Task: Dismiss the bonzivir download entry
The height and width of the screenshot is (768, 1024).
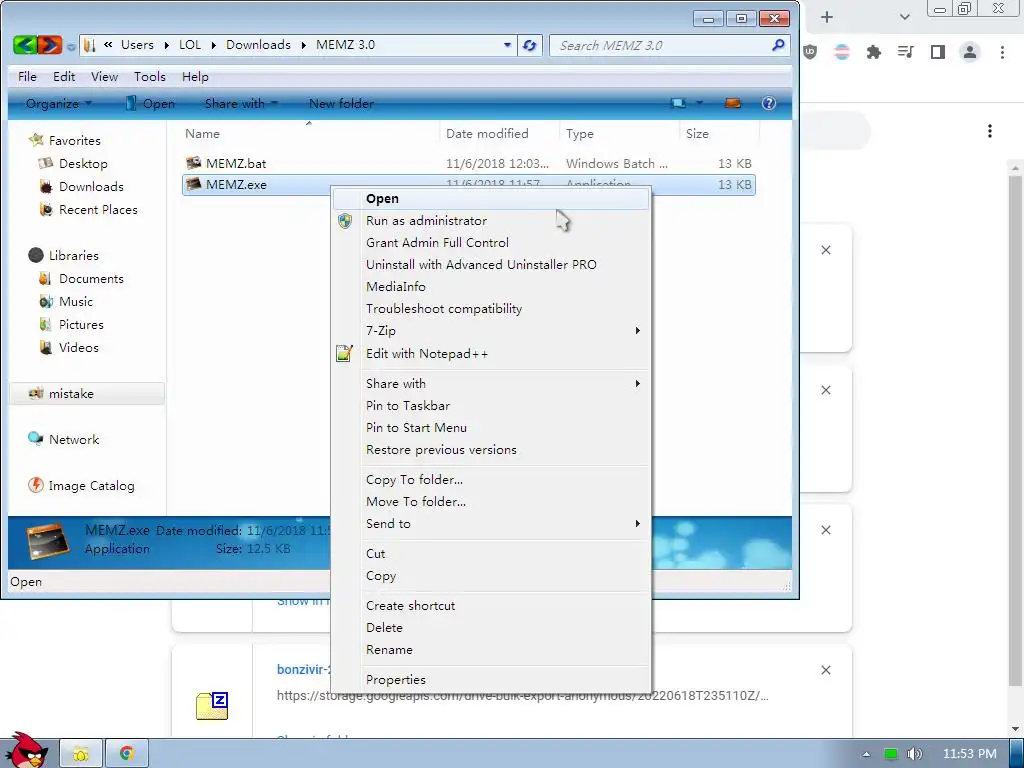Action: click(825, 670)
